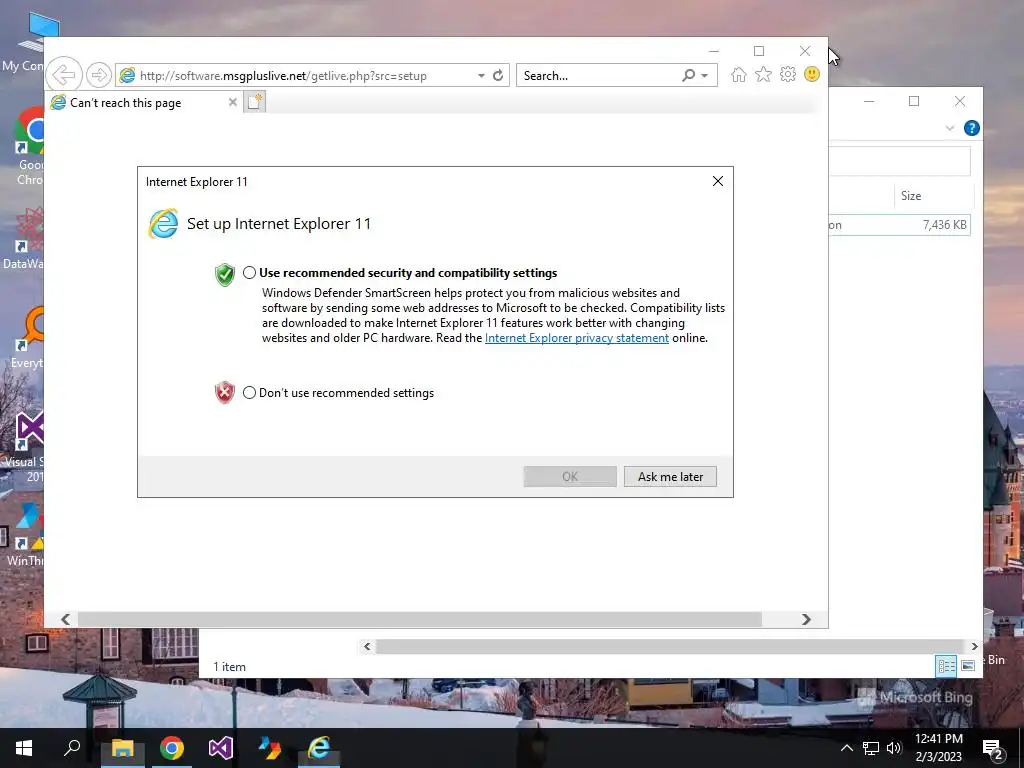Click the magnifier search icon in search box
The image size is (1024, 768).
click(688, 75)
